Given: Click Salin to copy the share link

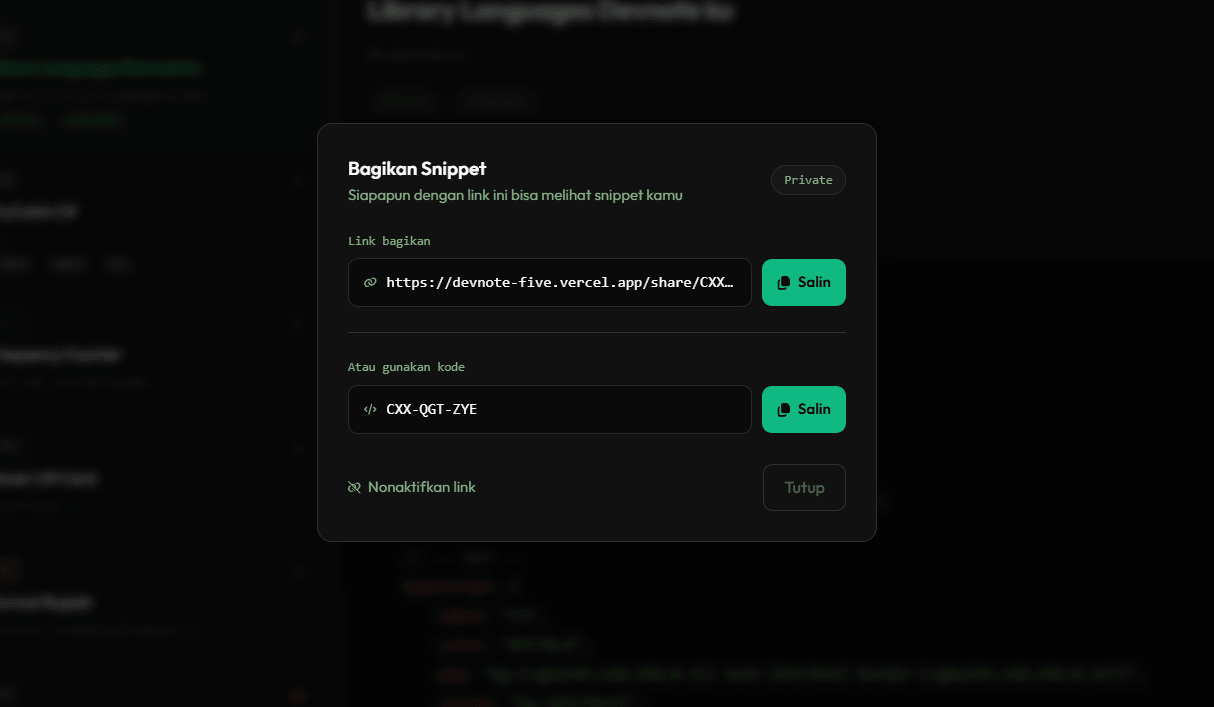Looking at the screenshot, I should (x=804, y=282).
